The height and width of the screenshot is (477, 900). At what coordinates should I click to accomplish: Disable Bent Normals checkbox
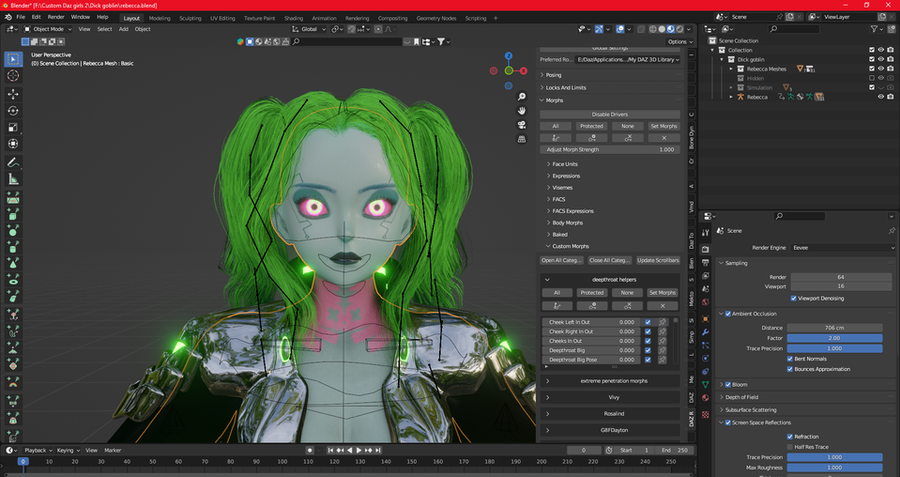pyautogui.click(x=788, y=358)
